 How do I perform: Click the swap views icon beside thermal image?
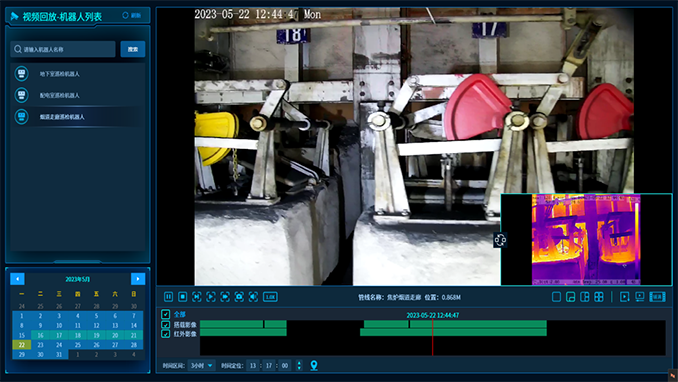click(500, 240)
